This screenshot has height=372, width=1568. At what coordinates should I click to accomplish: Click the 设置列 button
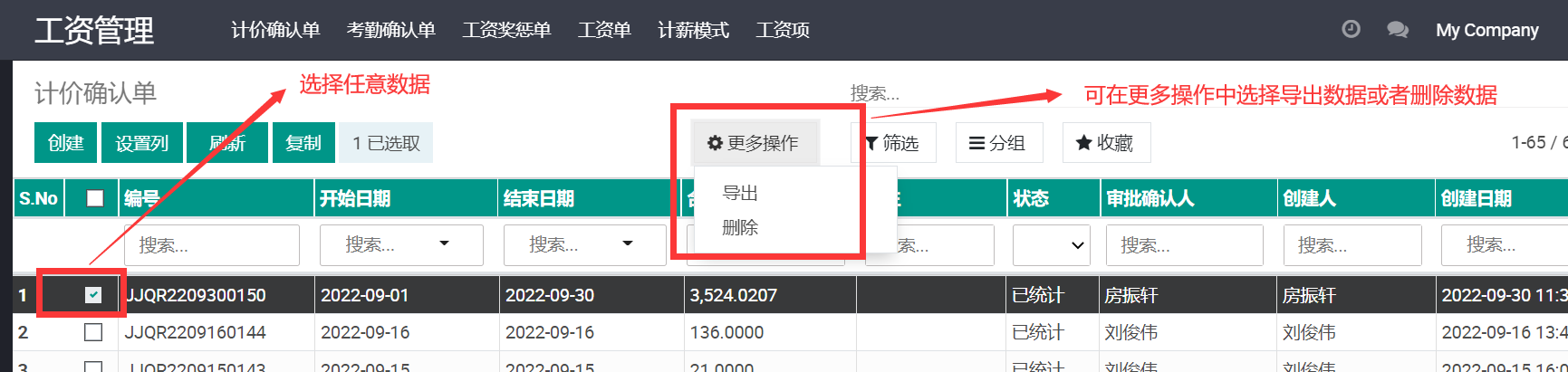[x=142, y=143]
